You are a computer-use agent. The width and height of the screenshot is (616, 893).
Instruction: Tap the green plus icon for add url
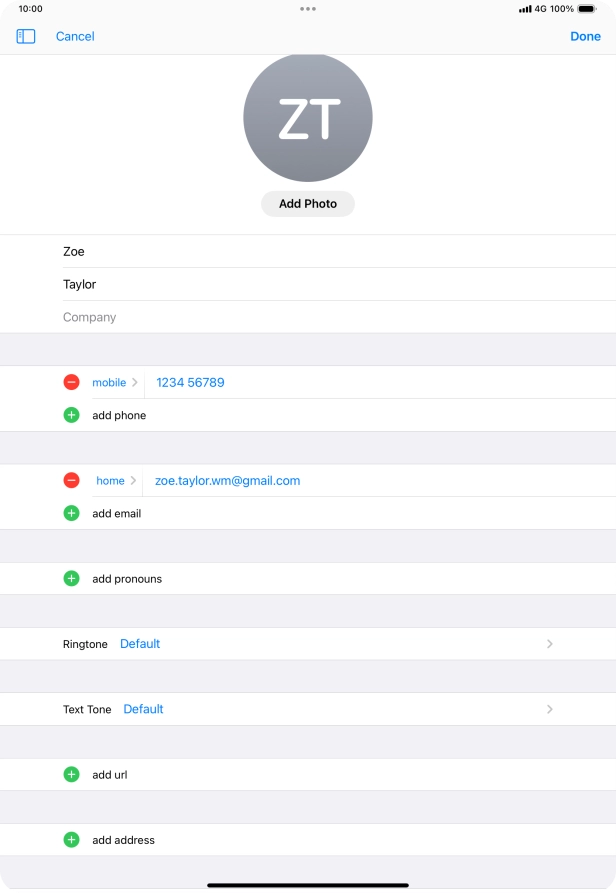pos(71,774)
